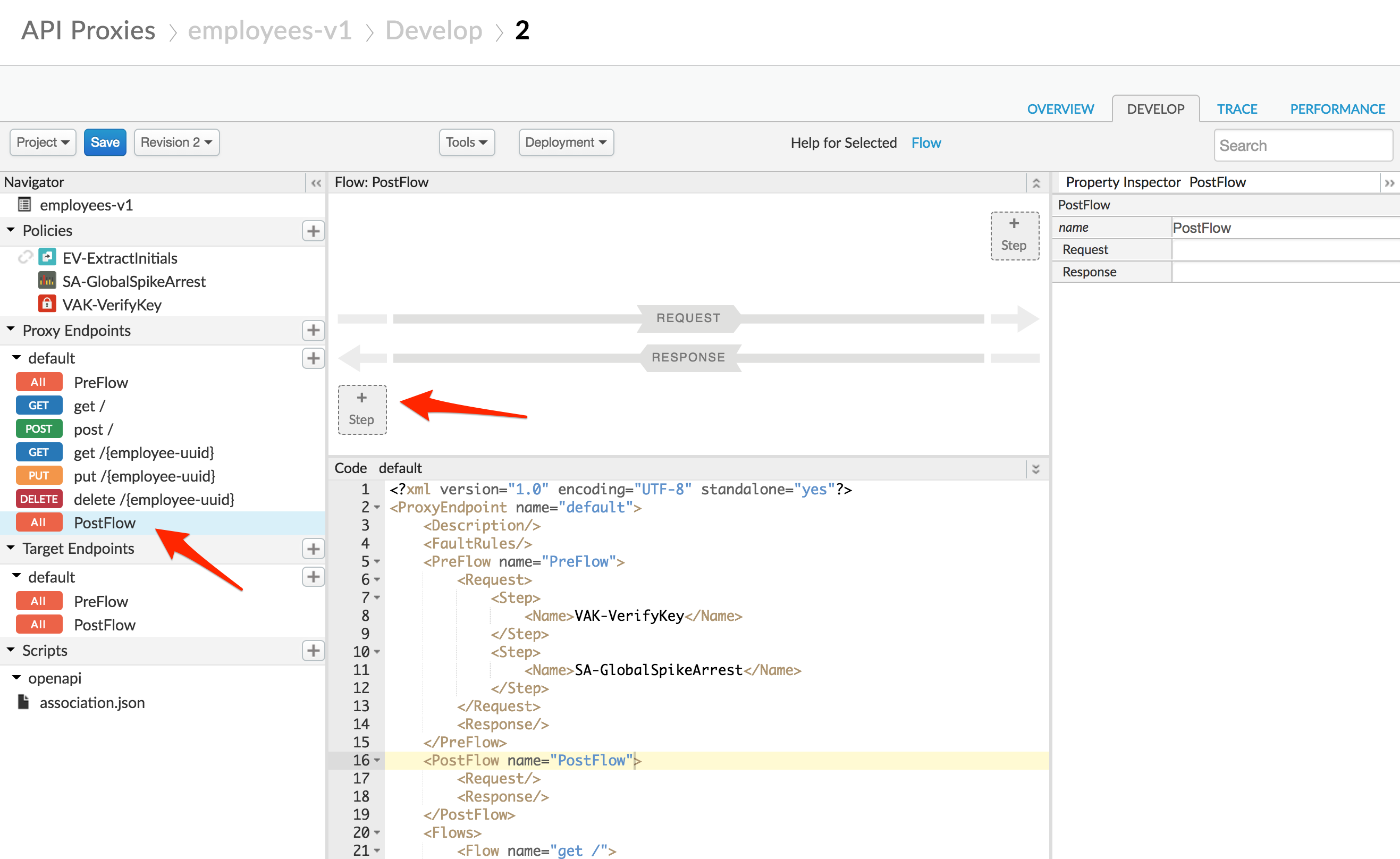Click the All badge of target PostFlow
This screenshot has height=859, width=1400.
(x=39, y=624)
